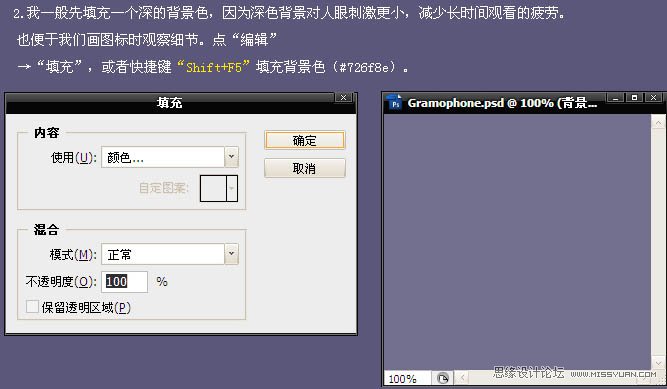Click the 取消 button in Fill dialog
This screenshot has height=389, width=667.
[304, 168]
